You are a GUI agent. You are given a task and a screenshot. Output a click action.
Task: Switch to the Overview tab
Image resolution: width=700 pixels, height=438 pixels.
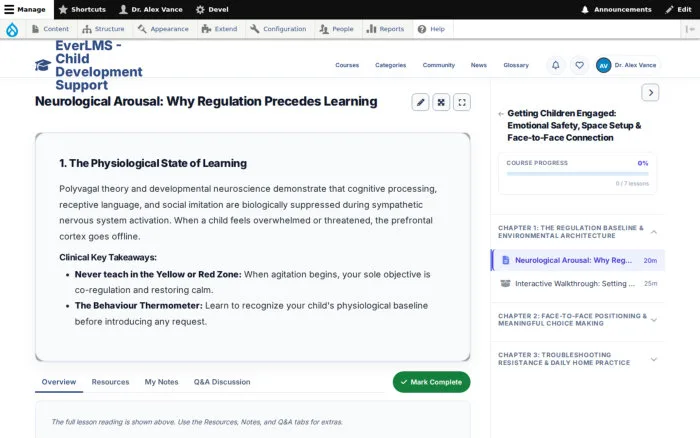(59, 382)
